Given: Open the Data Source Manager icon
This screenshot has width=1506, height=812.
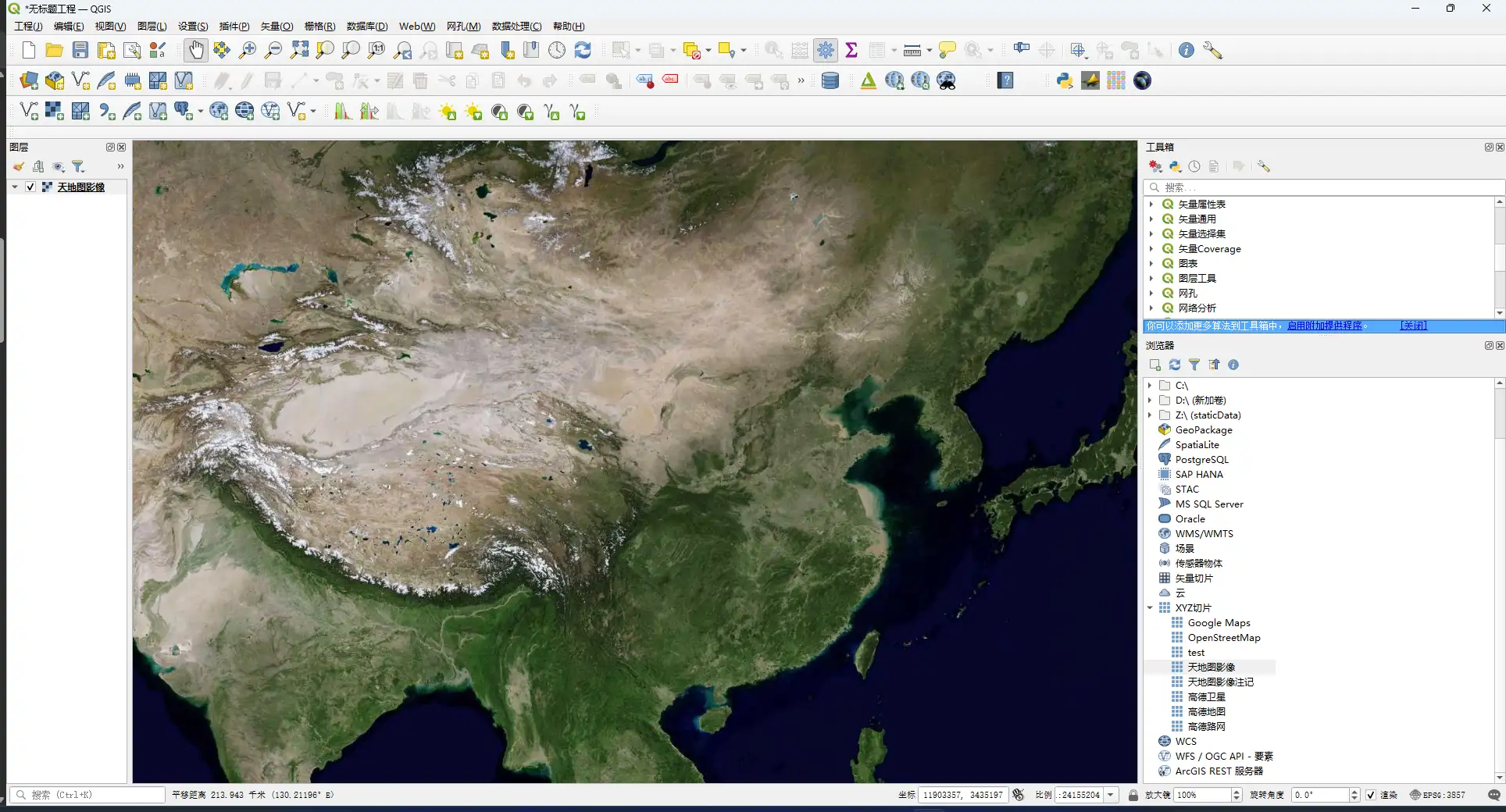Looking at the screenshot, I should coord(29,80).
